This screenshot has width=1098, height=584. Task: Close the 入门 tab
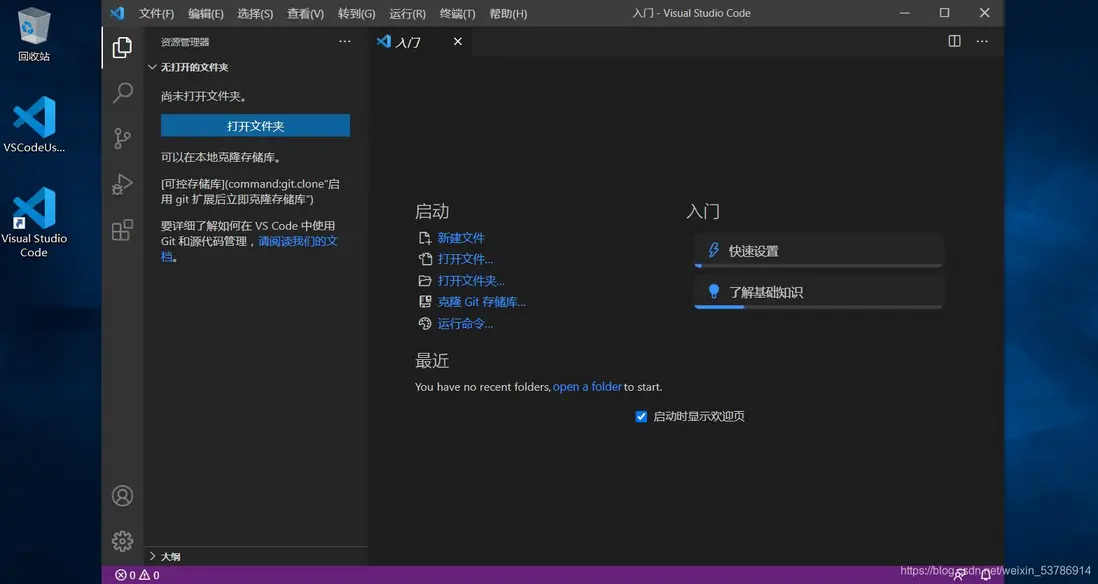(458, 42)
